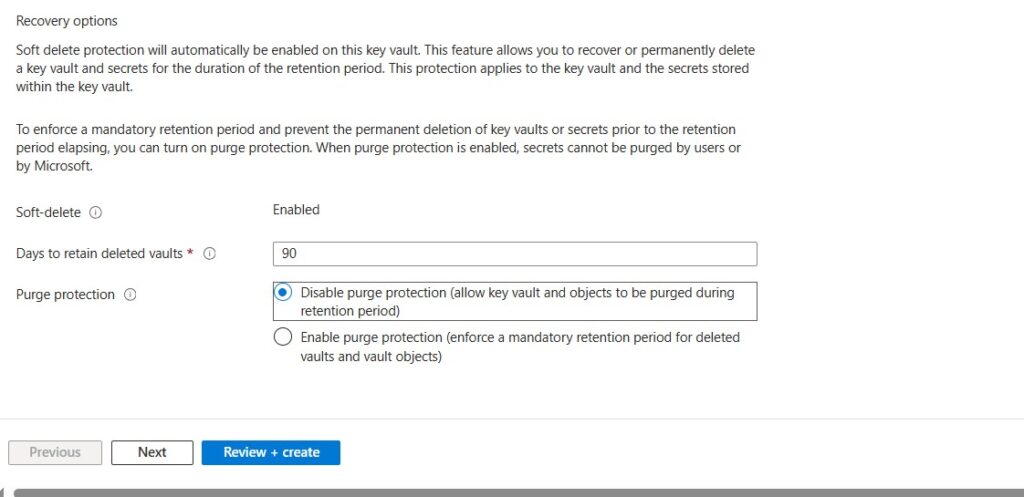1024x497 pixels.
Task: Click the greyed-out Previous button
Action: (x=55, y=452)
